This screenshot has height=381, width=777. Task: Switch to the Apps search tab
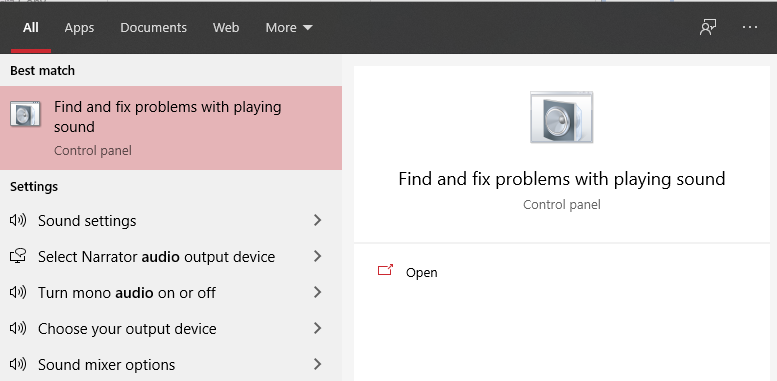click(79, 28)
